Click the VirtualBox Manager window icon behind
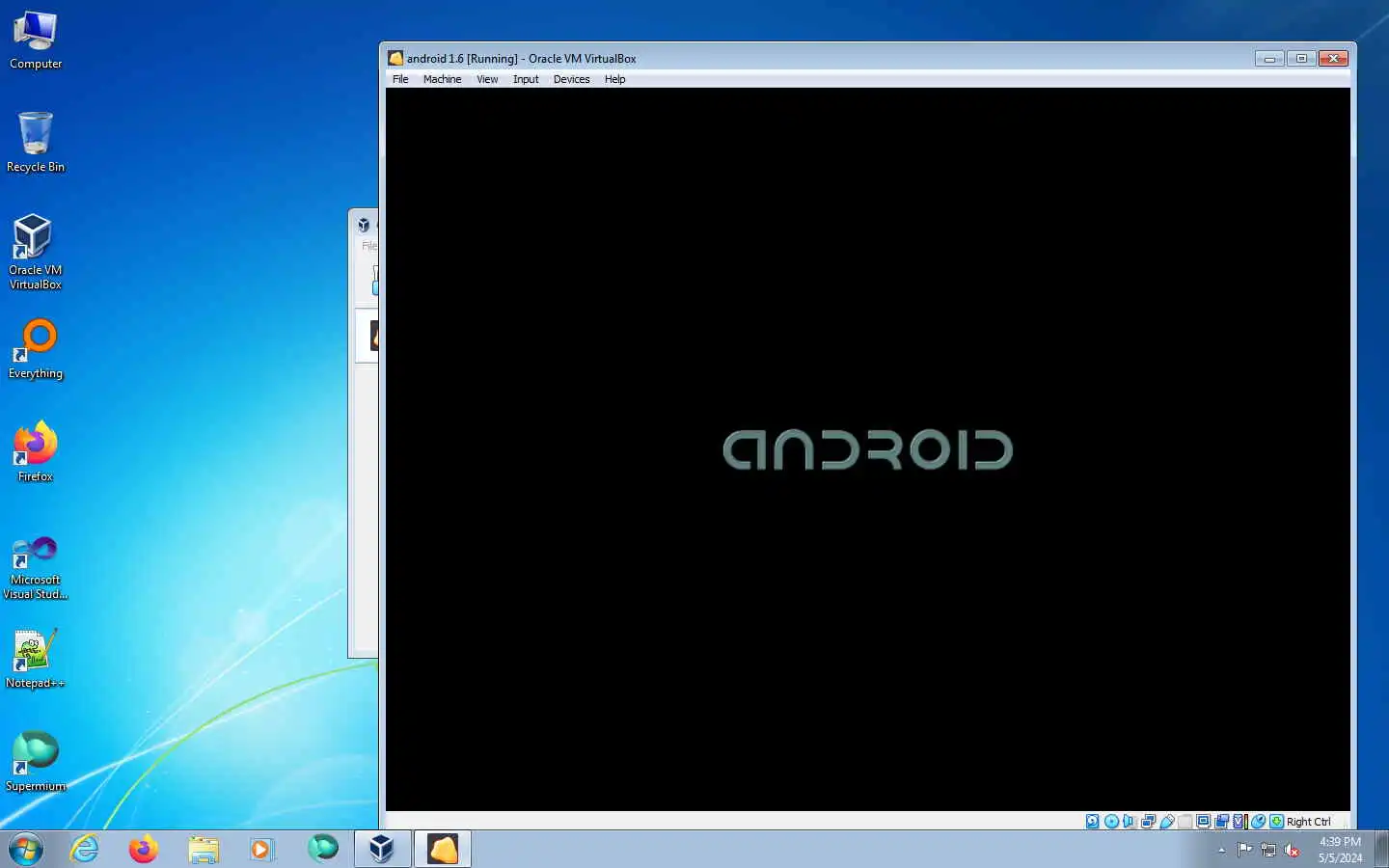Screen dimensions: 1389x868 pos(364,225)
